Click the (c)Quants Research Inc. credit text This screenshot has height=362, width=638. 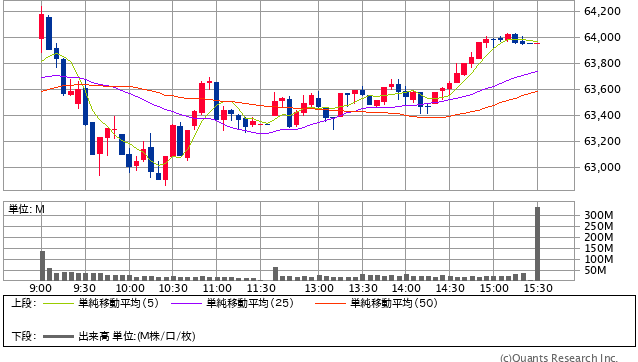tap(559, 358)
